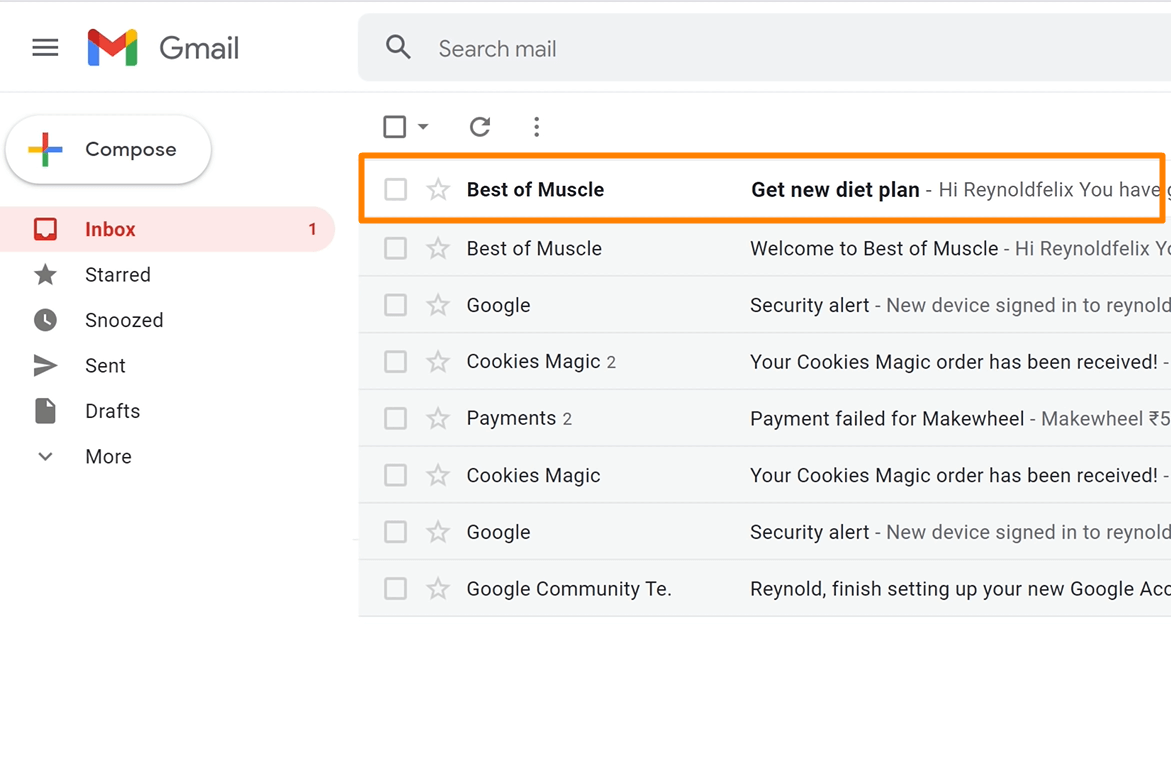Open the three-dot More options menu
The height and width of the screenshot is (770, 1171).
[x=537, y=127]
